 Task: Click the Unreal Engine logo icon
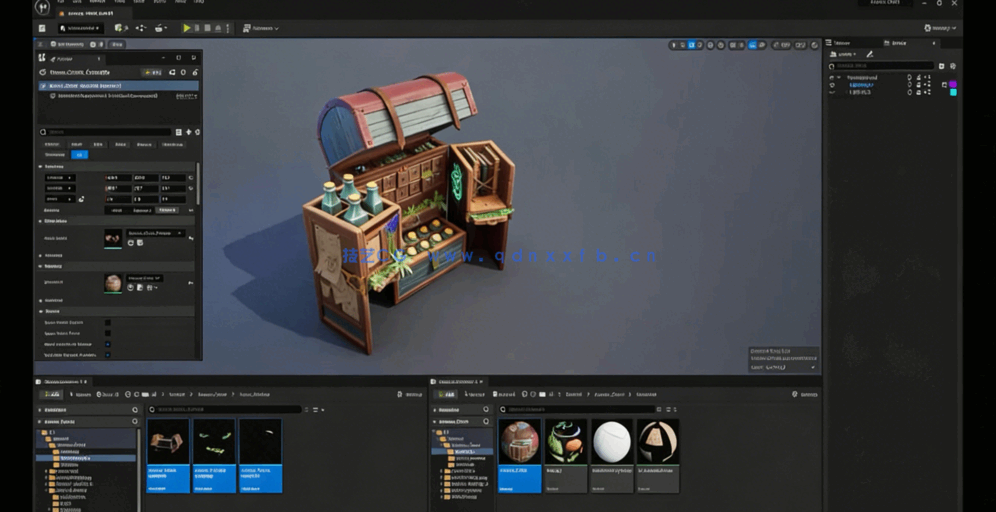point(42,7)
